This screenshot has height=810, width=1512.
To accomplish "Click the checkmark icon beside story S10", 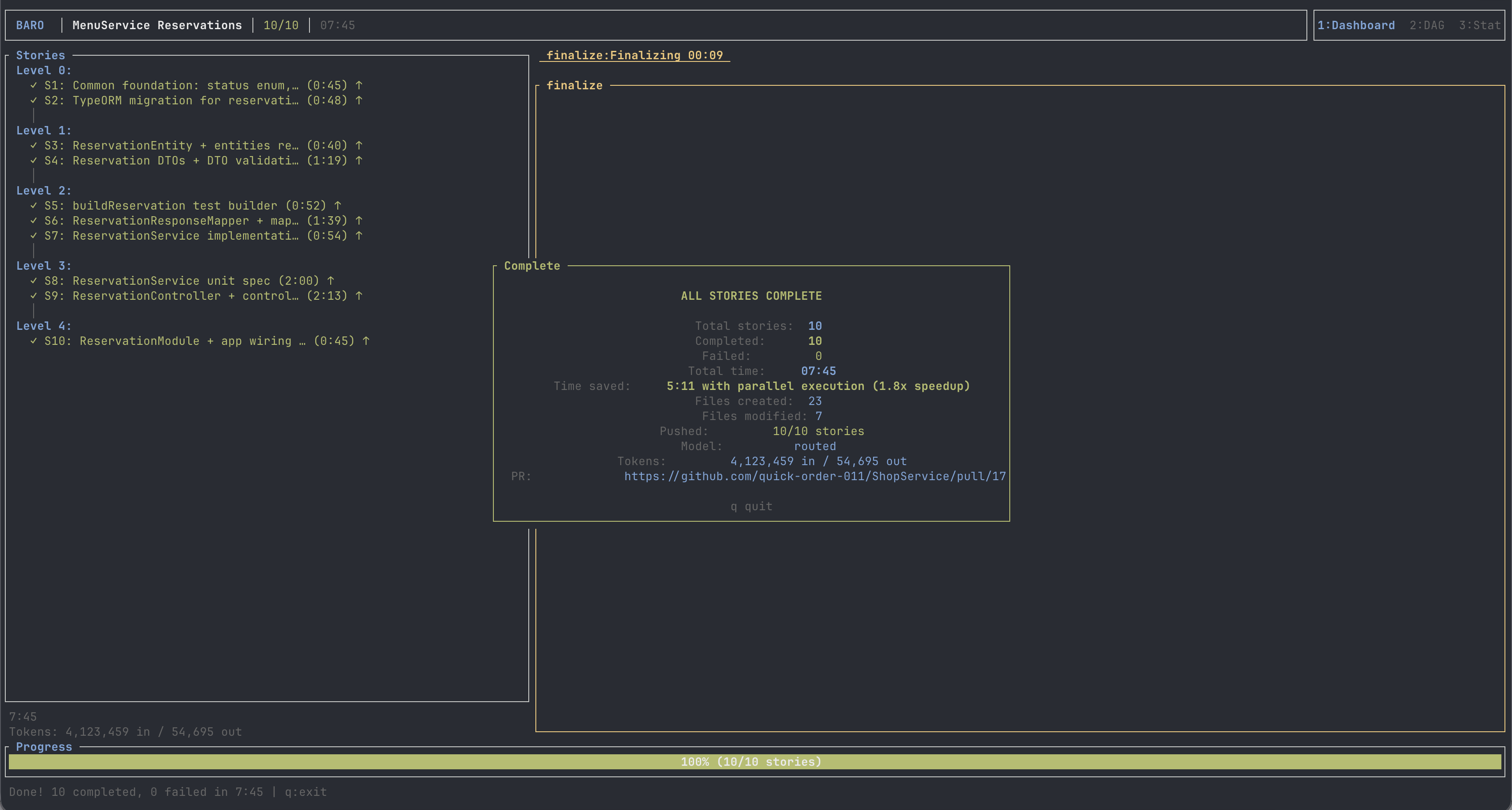I will (x=34, y=341).
